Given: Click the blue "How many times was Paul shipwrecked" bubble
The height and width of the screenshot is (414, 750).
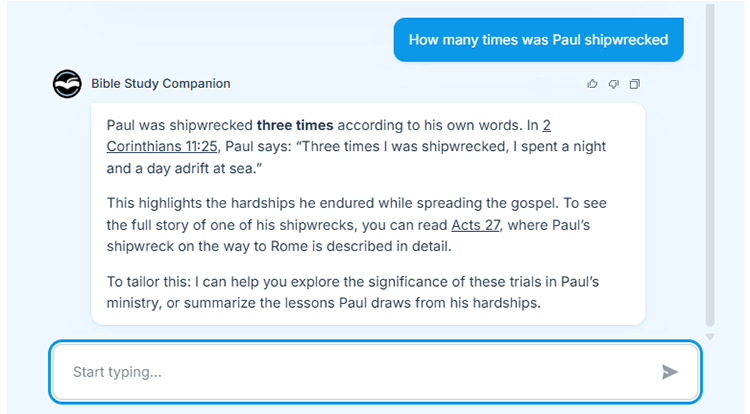Looking at the screenshot, I should pyautogui.click(x=538, y=40).
